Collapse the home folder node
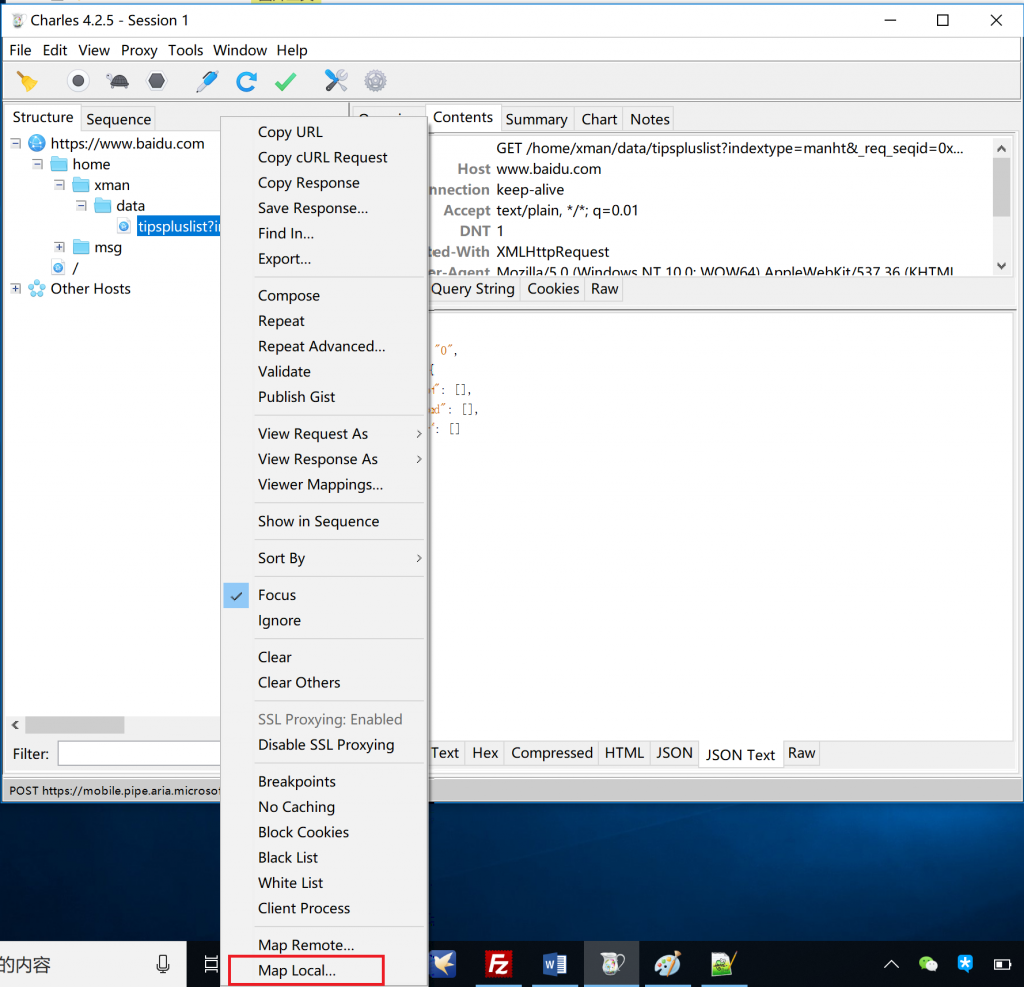 tap(37, 164)
